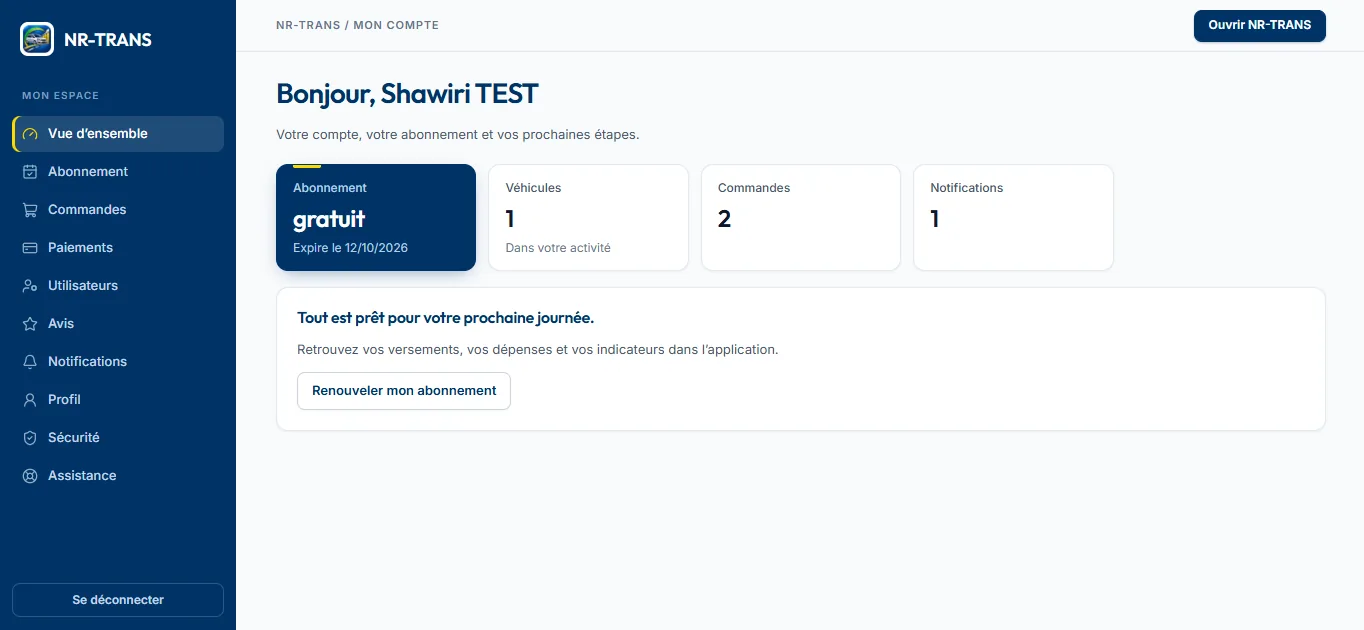Open the Assistance sidebar menu item
Screen dimensions: 1364x630
(118, 476)
